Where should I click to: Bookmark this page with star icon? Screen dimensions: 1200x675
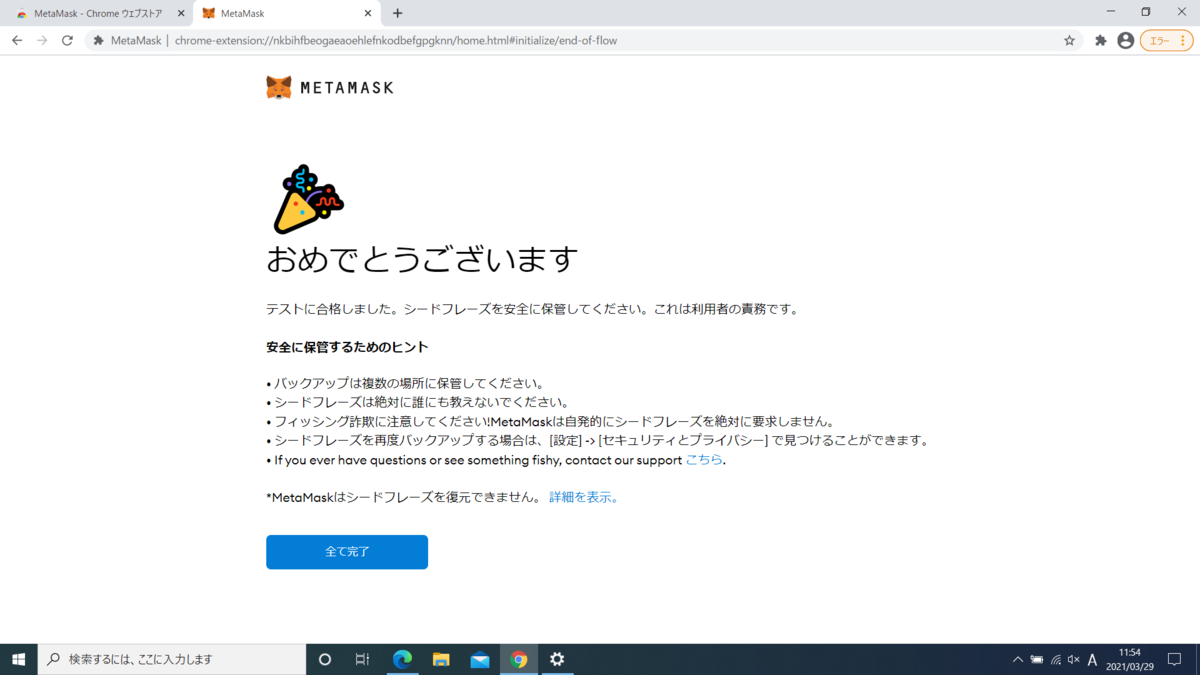point(1069,41)
